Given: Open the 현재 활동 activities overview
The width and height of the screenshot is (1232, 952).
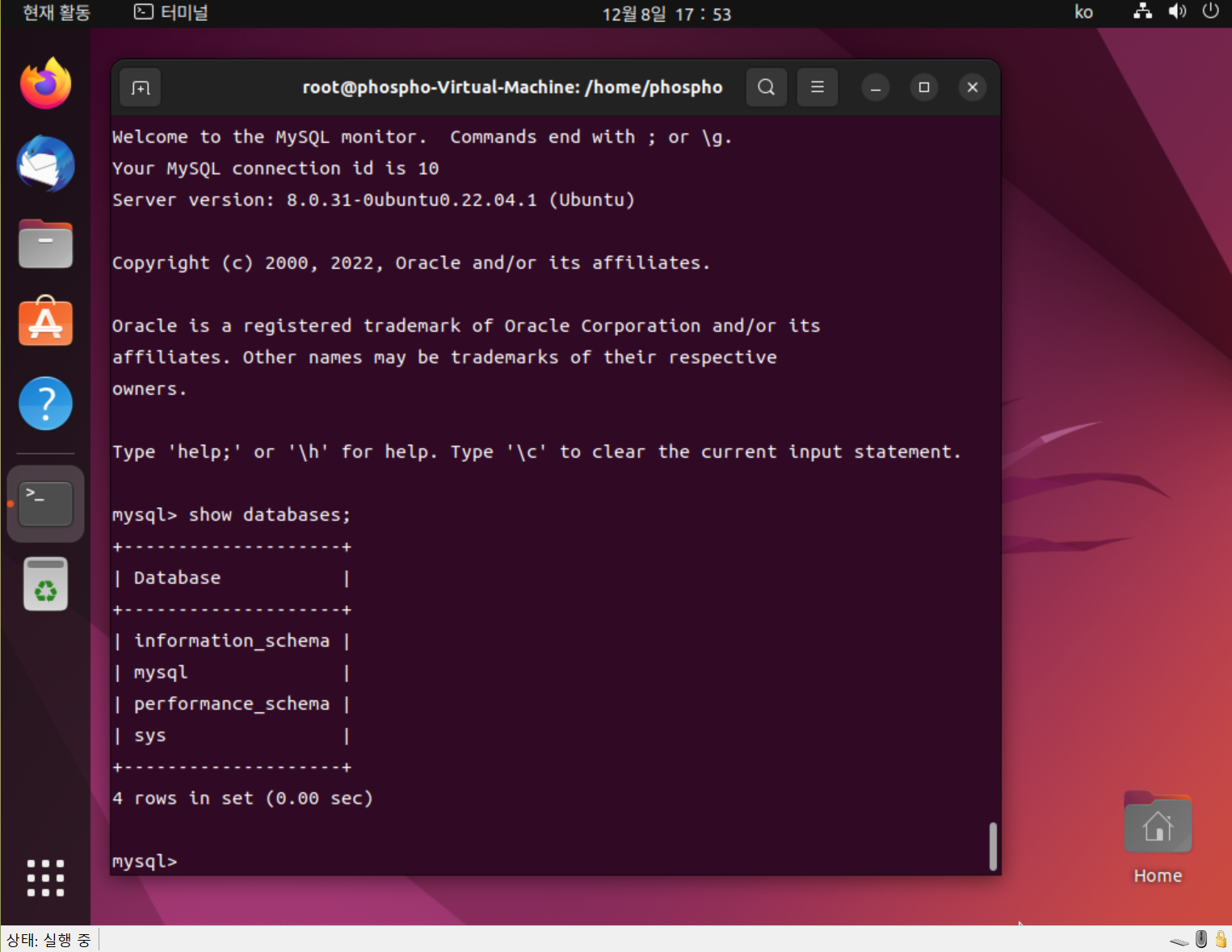Looking at the screenshot, I should click(x=57, y=13).
